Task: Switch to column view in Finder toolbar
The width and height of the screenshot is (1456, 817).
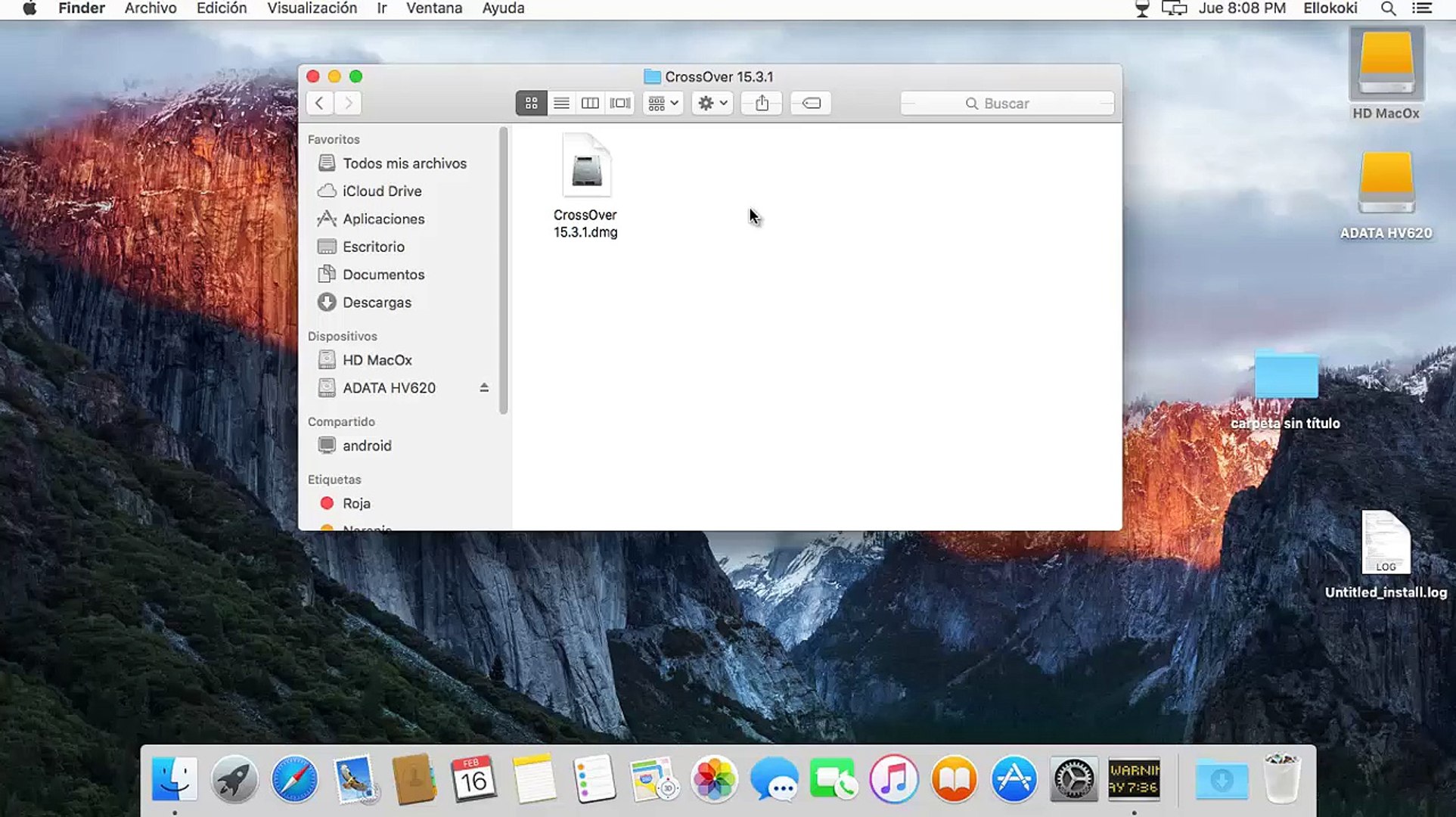Action: (x=590, y=103)
